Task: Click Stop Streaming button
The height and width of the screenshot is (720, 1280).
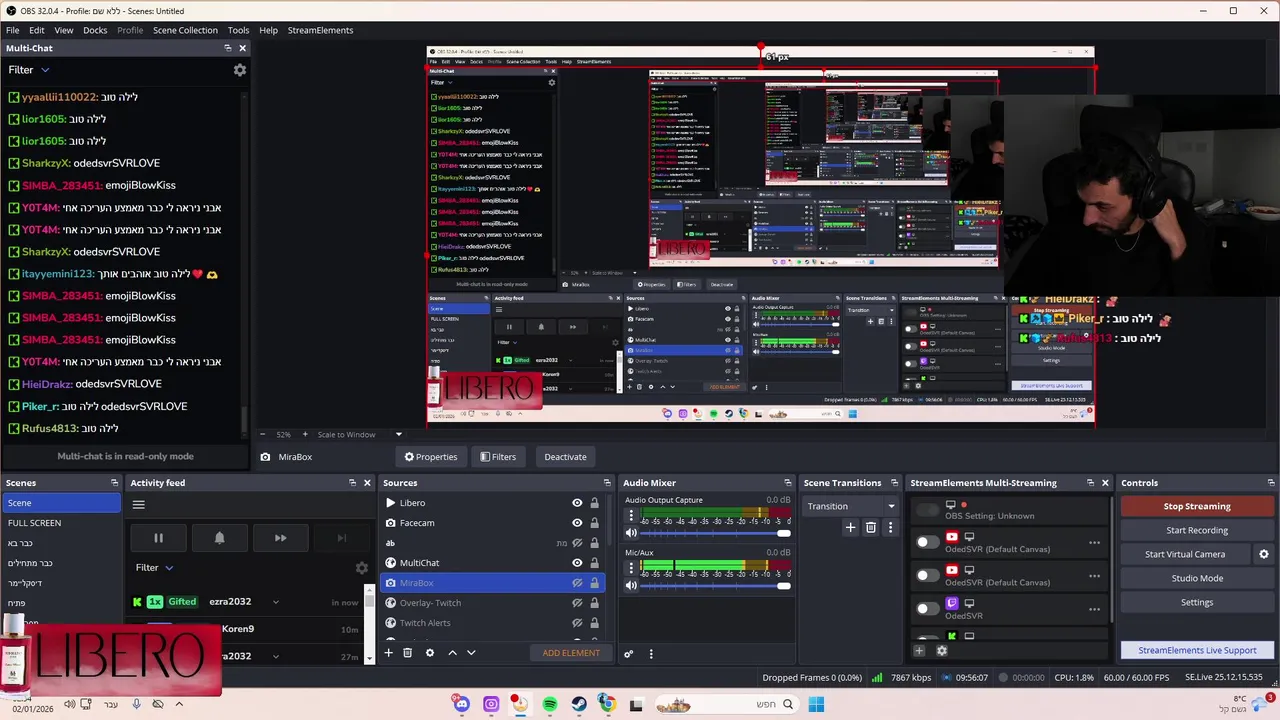Action: click(x=1197, y=506)
